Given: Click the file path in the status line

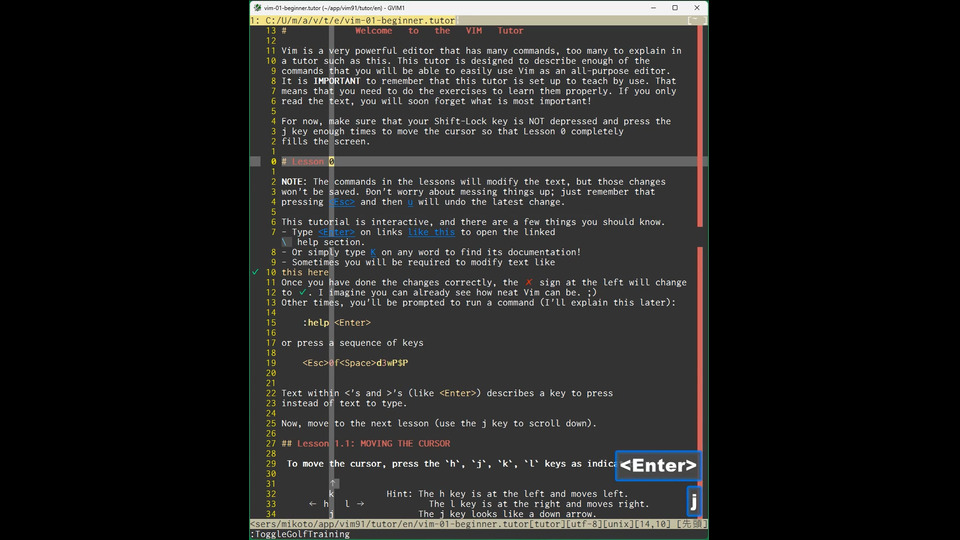Looking at the screenshot, I should 390,524.
